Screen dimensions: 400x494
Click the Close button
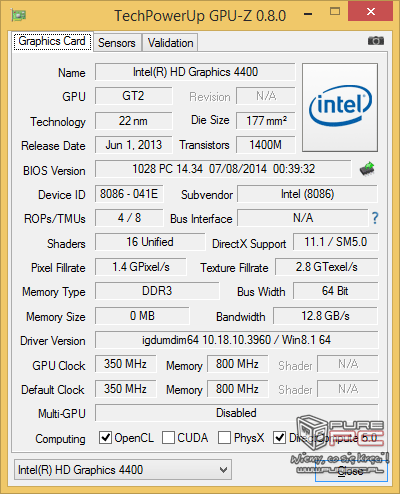(351, 471)
